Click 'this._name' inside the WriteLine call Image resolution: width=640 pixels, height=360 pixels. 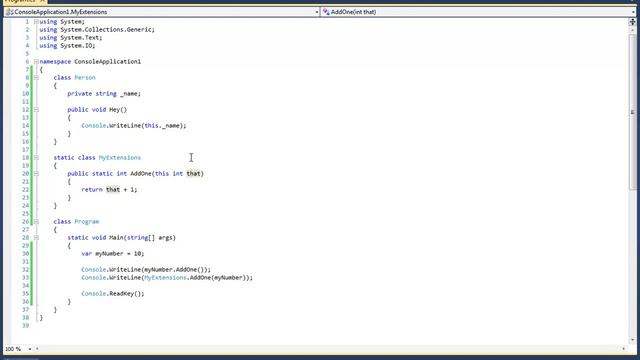click(x=162, y=125)
